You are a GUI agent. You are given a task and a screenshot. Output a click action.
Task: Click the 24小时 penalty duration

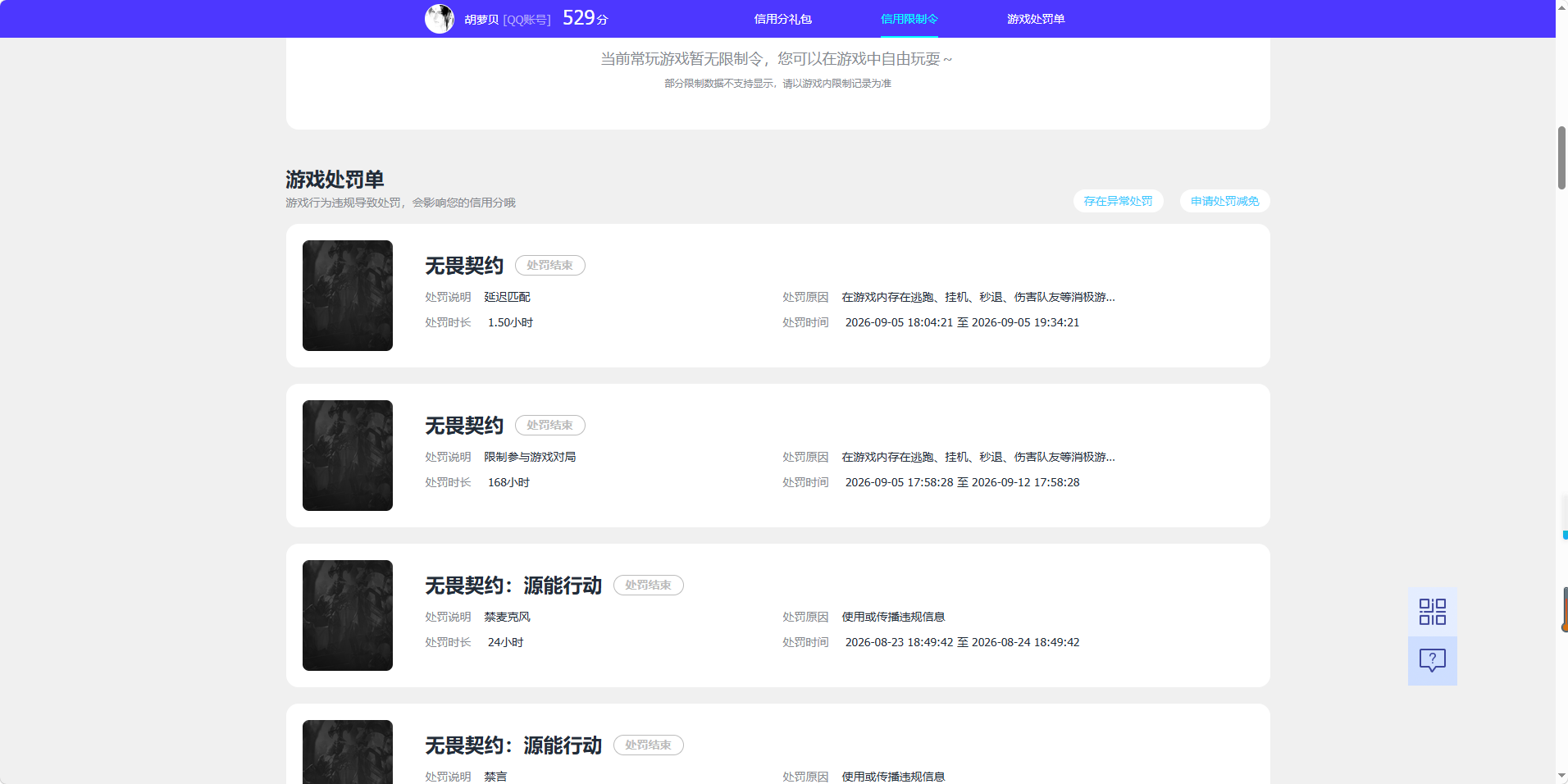pyautogui.click(x=505, y=642)
